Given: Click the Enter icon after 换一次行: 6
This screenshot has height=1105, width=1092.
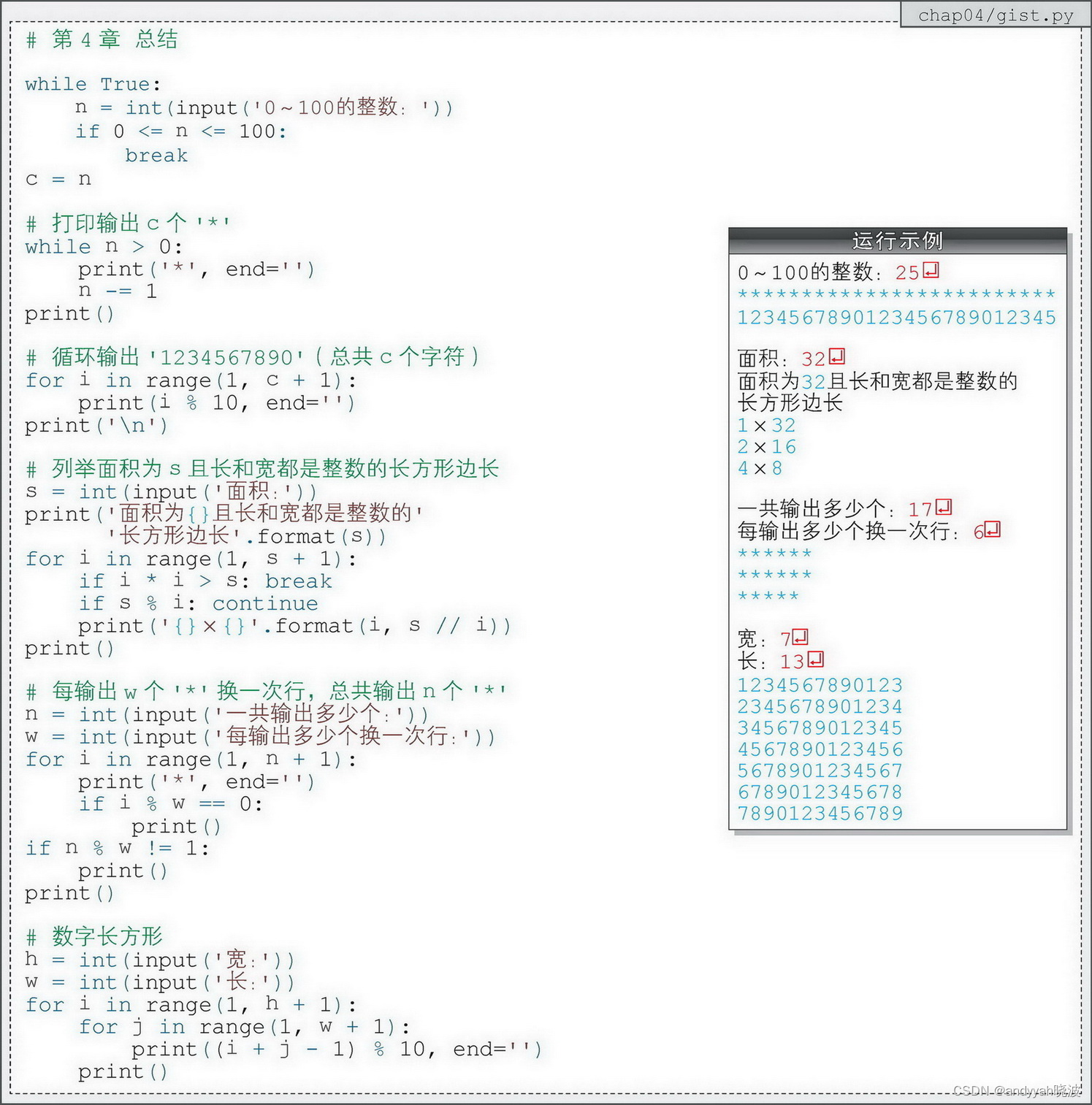Looking at the screenshot, I should [993, 531].
